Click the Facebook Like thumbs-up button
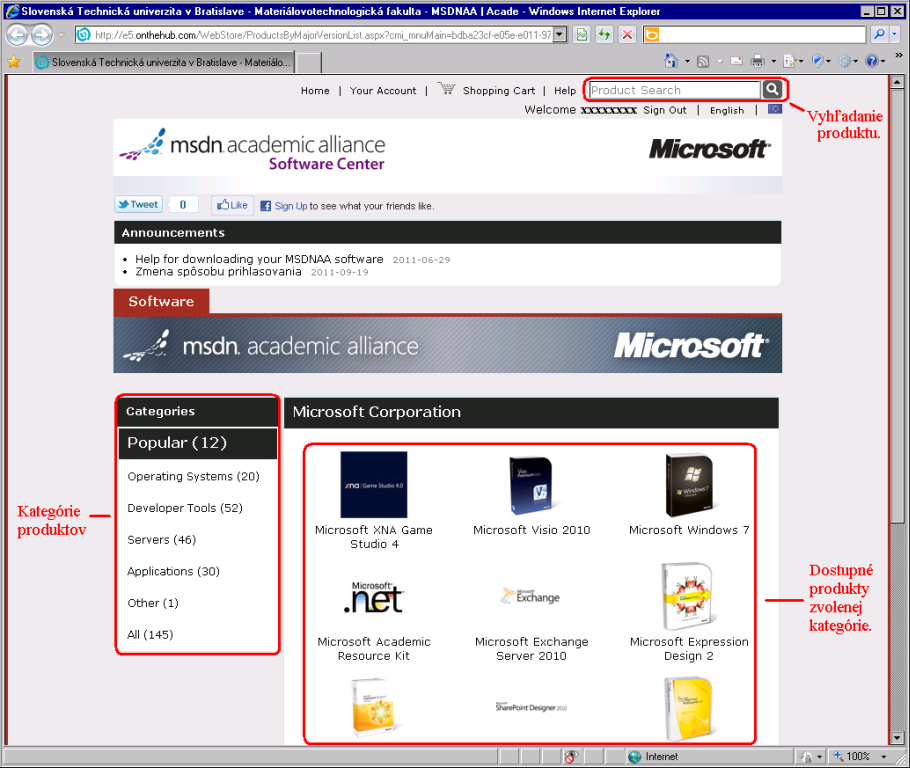This screenshot has width=910, height=768. click(x=232, y=205)
